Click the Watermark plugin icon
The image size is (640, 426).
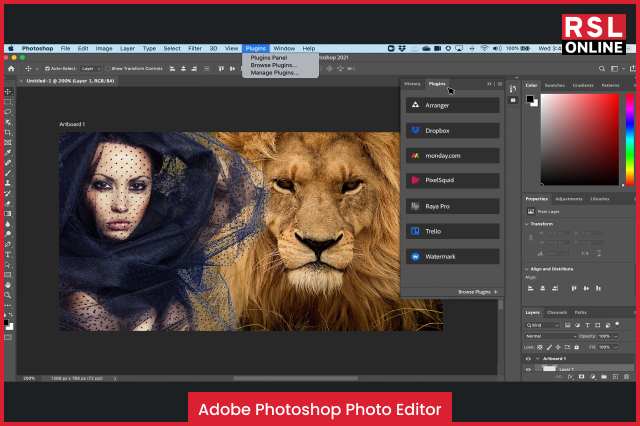415,257
